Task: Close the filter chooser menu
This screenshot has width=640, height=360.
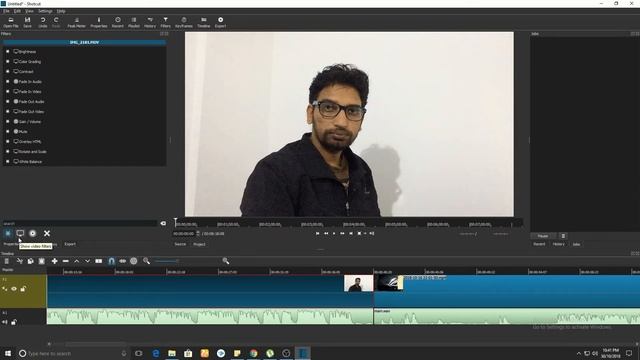Action: coord(47,233)
